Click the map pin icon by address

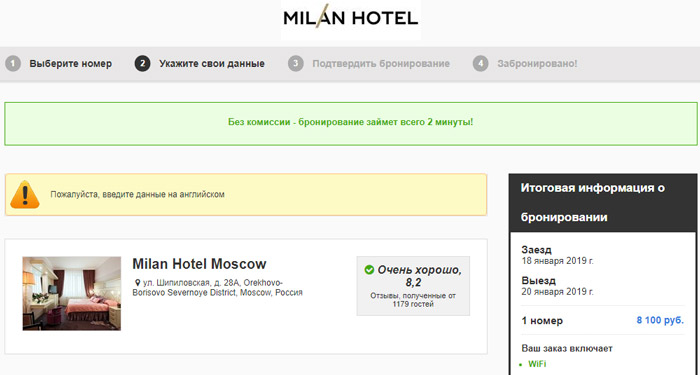[138, 283]
